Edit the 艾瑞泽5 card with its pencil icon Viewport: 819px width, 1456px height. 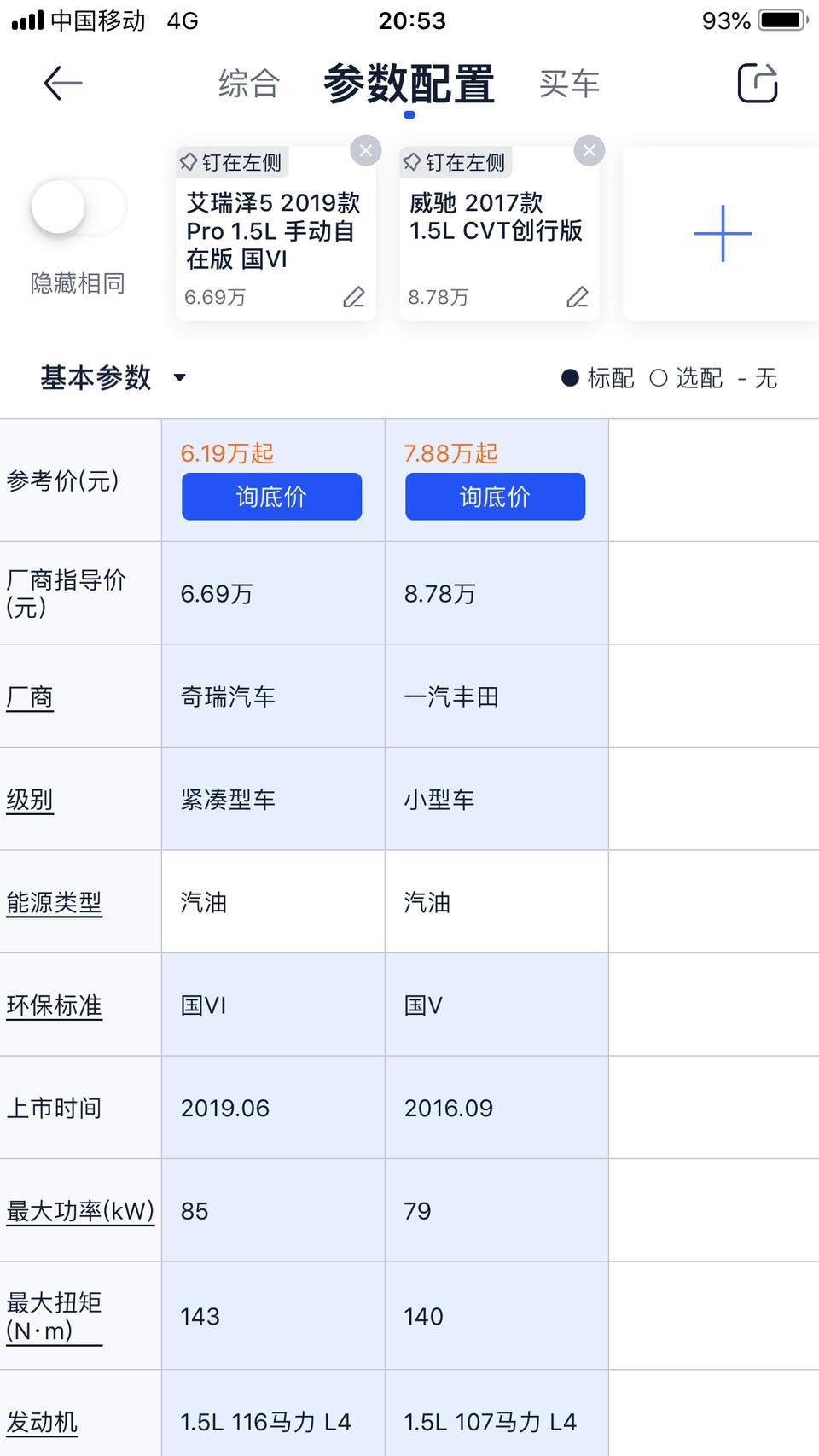(354, 297)
